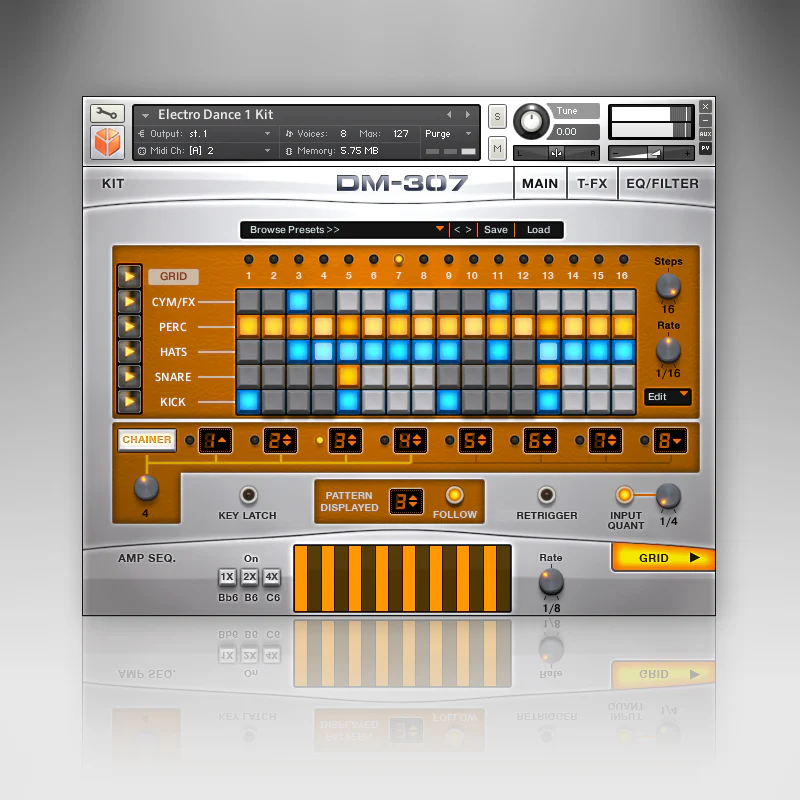Play the PERC row sample
Screen dimensions: 800x800
click(x=129, y=327)
